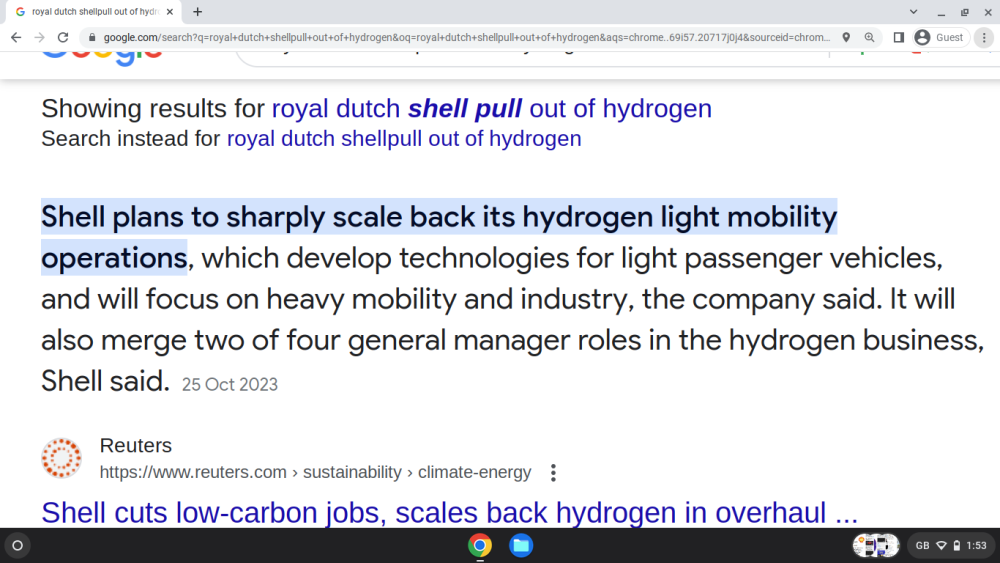
Task: Open the Guest profile menu
Action: click(x=940, y=38)
